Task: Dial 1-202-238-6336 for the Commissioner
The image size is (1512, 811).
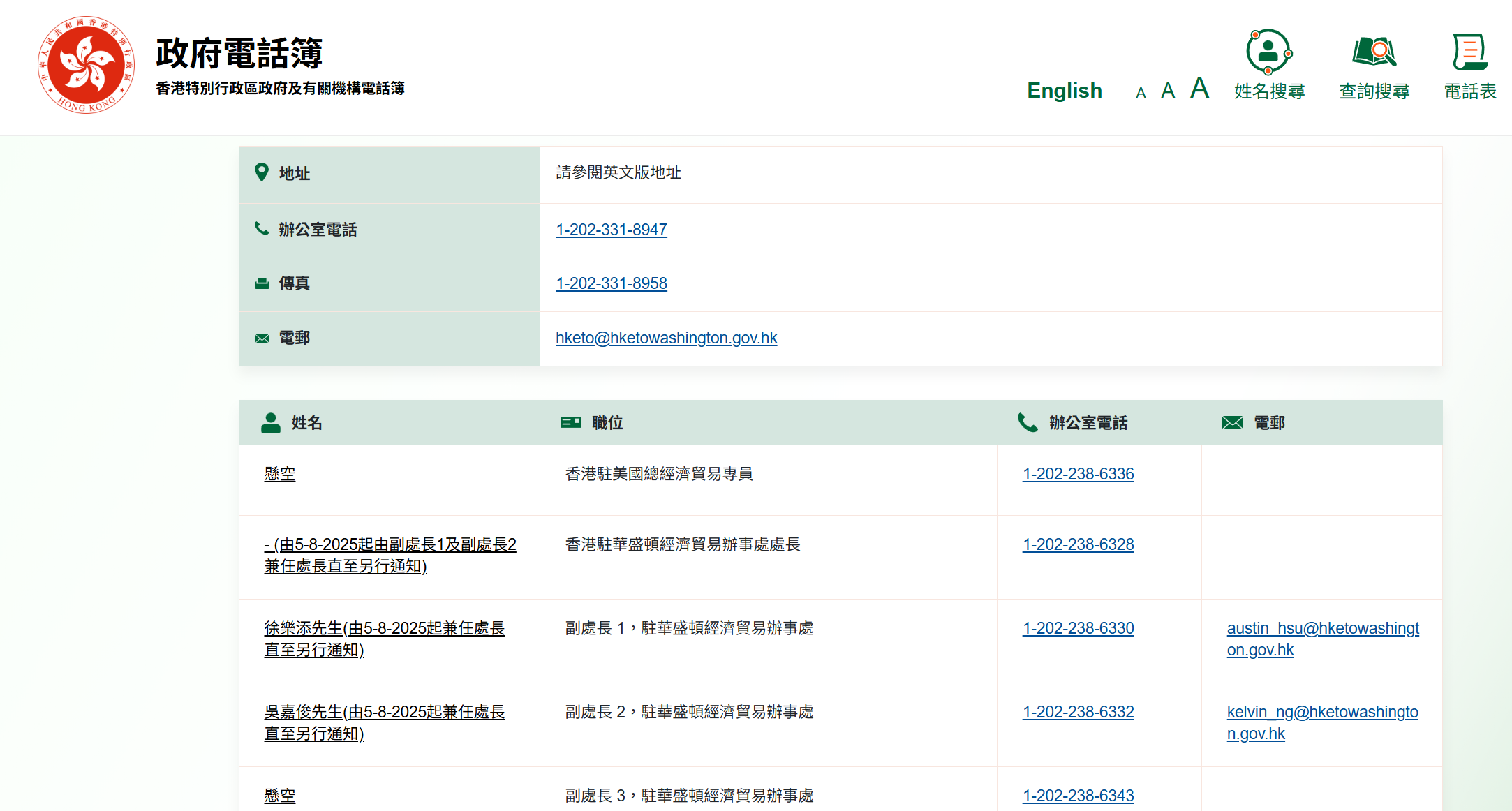Action: coord(1078,473)
